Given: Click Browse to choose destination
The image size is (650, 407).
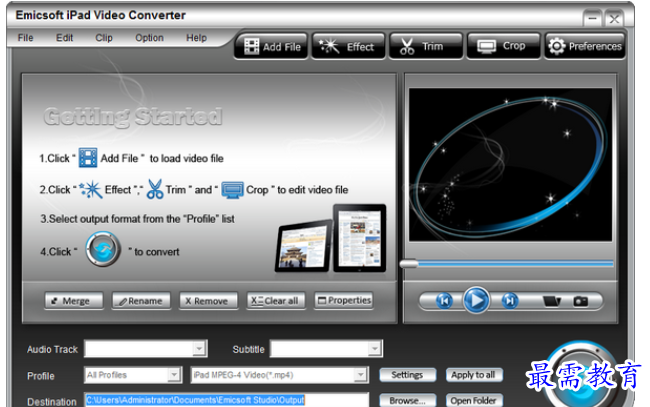Looking at the screenshot, I should tap(407, 400).
